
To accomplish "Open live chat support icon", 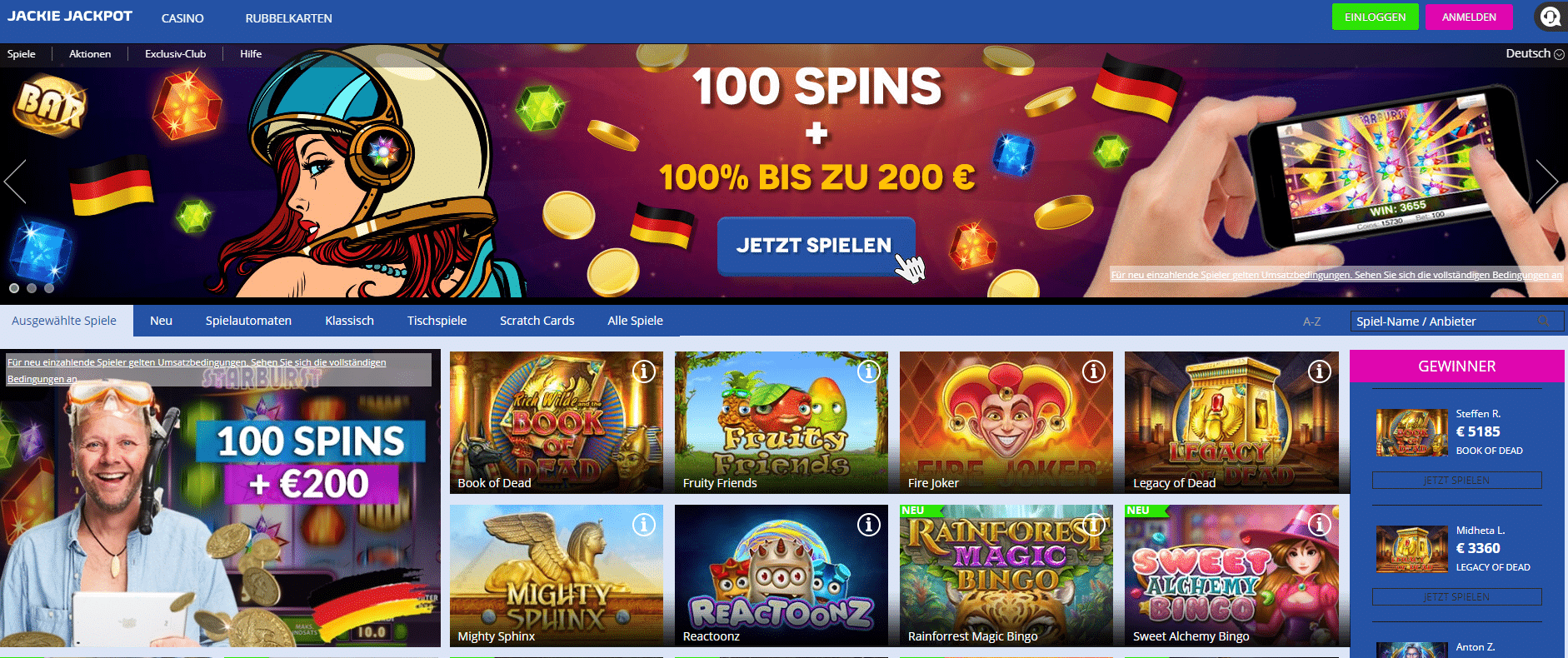I will point(1550,17).
